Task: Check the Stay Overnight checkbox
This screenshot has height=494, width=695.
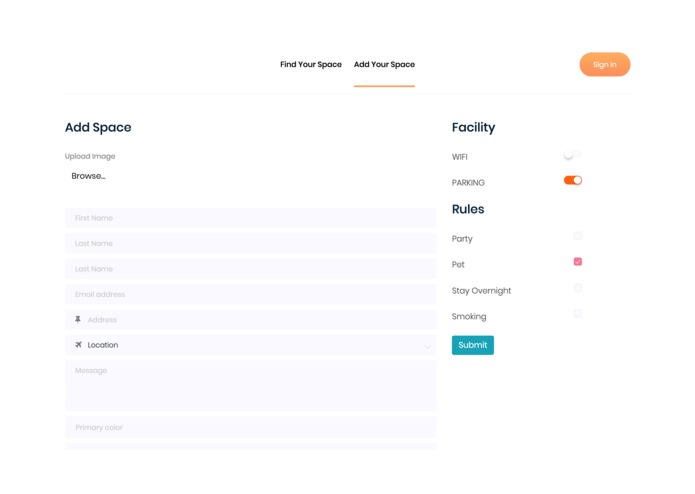Action: pos(578,288)
